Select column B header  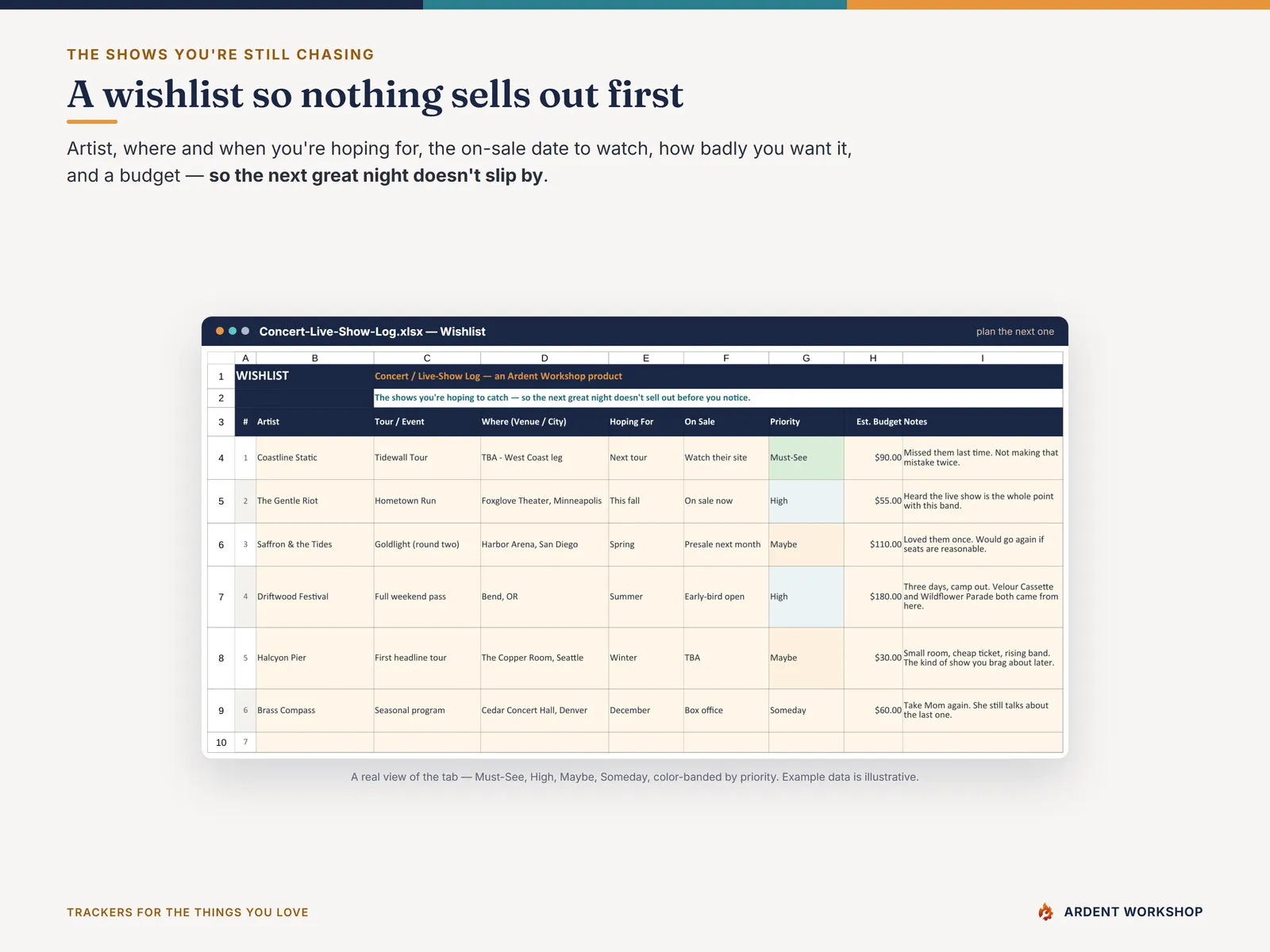click(x=315, y=358)
